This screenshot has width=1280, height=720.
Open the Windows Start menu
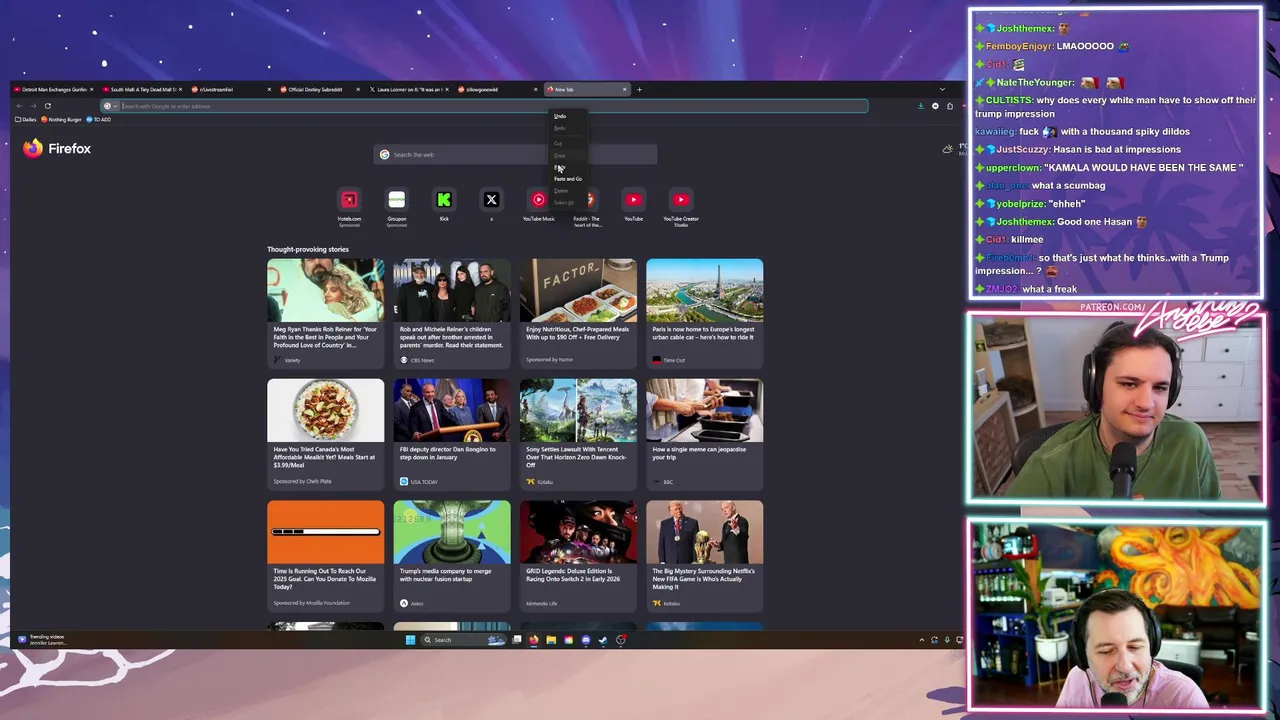click(x=410, y=640)
